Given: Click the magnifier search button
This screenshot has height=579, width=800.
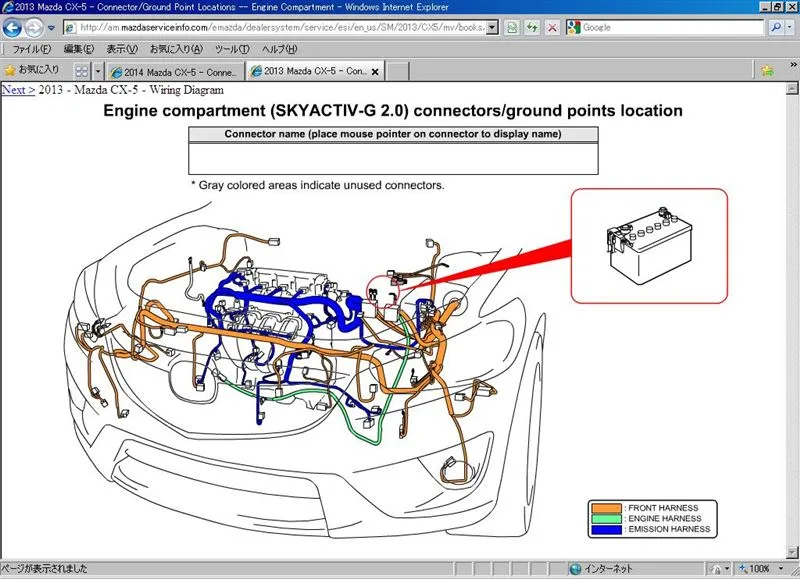Looking at the screenshot, I should point(776,28).
